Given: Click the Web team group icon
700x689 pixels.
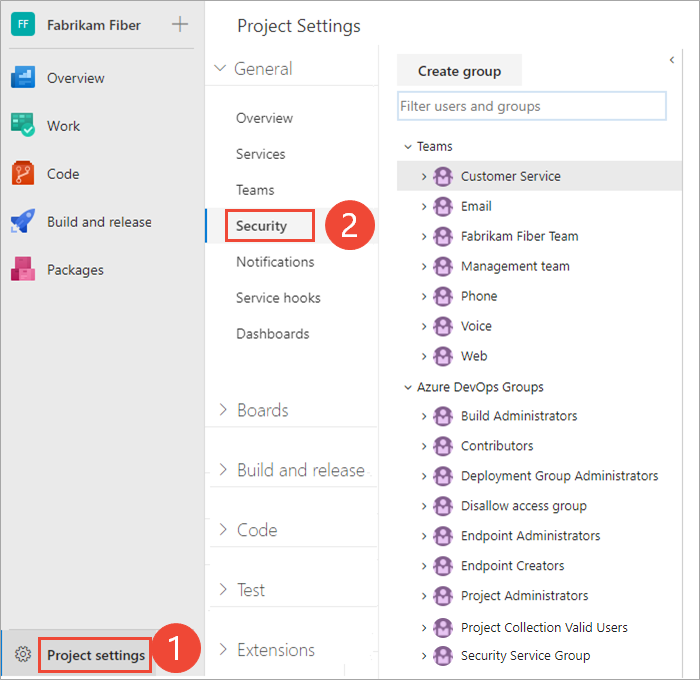Looking at the screenshot, I should 443,356.
